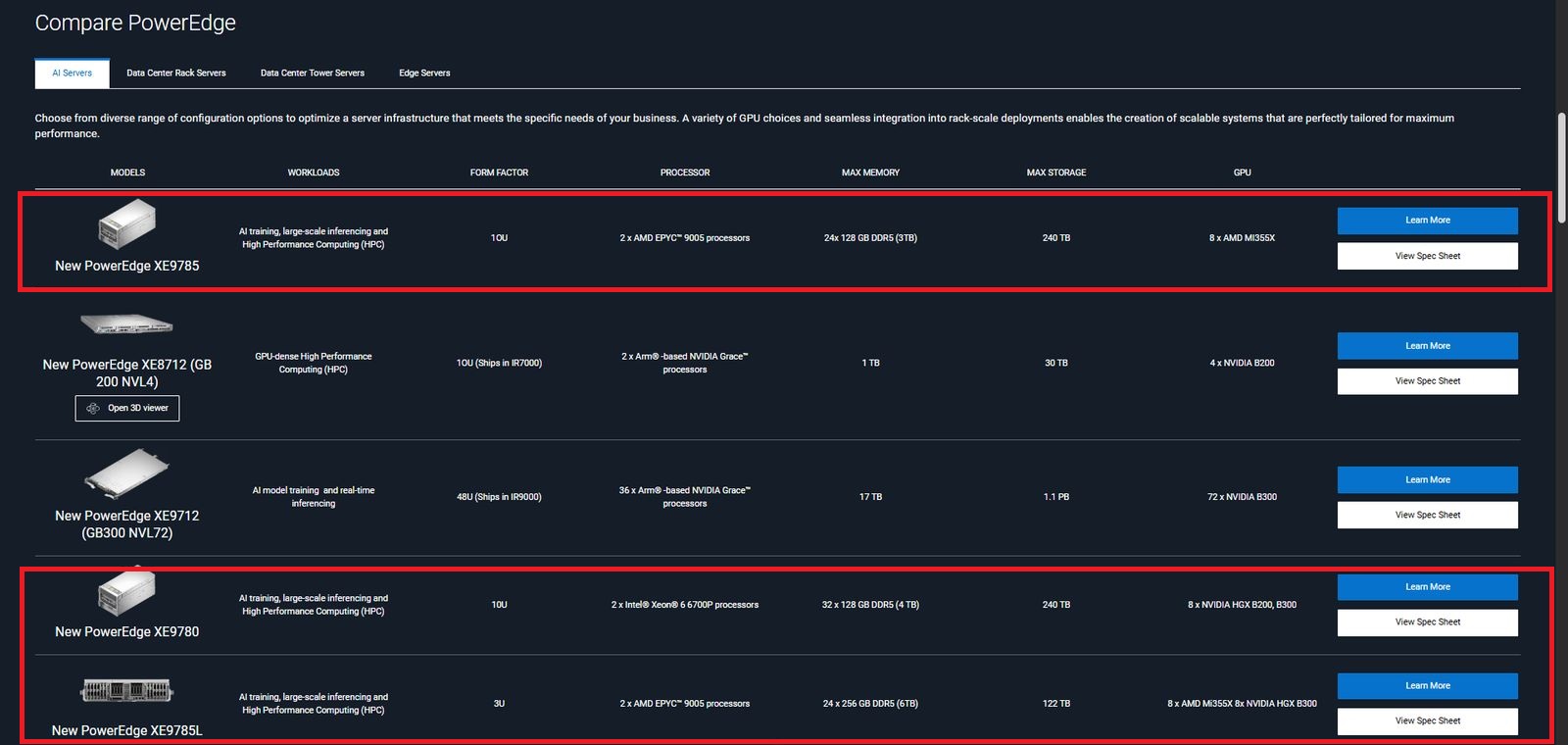This screenshot has width=1568, height=745.
Task: Open the AI Servers tab
Action: coord(73,74)
